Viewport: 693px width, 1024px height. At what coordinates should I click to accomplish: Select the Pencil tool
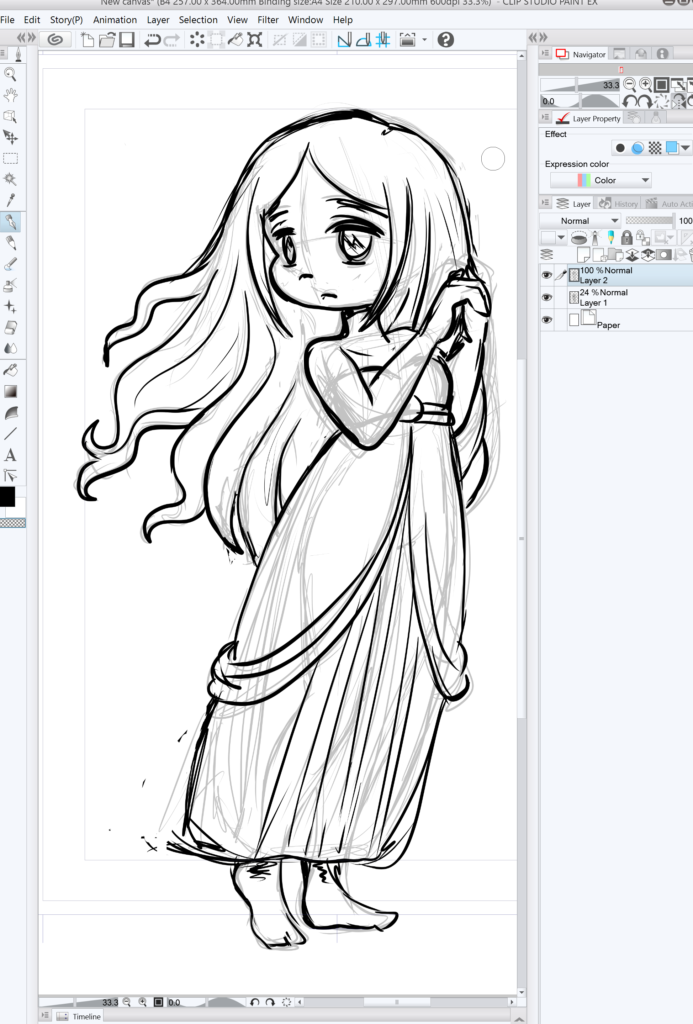(x=10, y=243)
